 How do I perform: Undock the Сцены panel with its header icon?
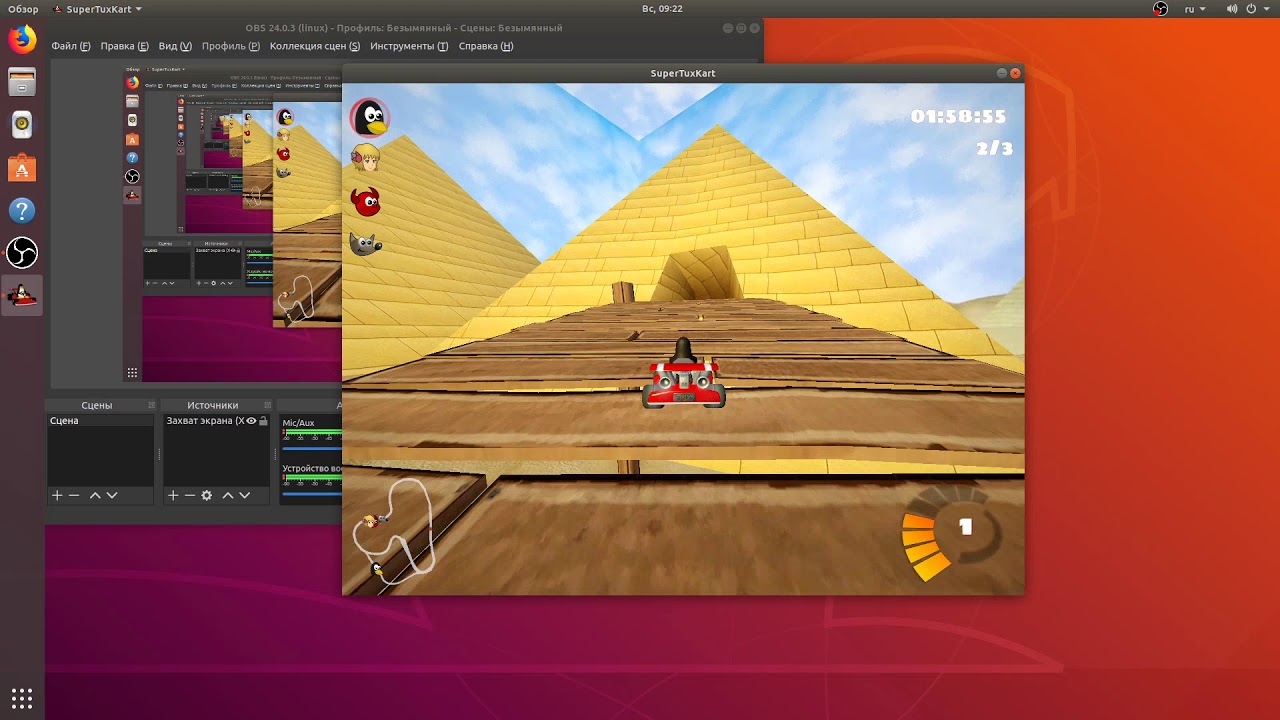coord(152,405)
